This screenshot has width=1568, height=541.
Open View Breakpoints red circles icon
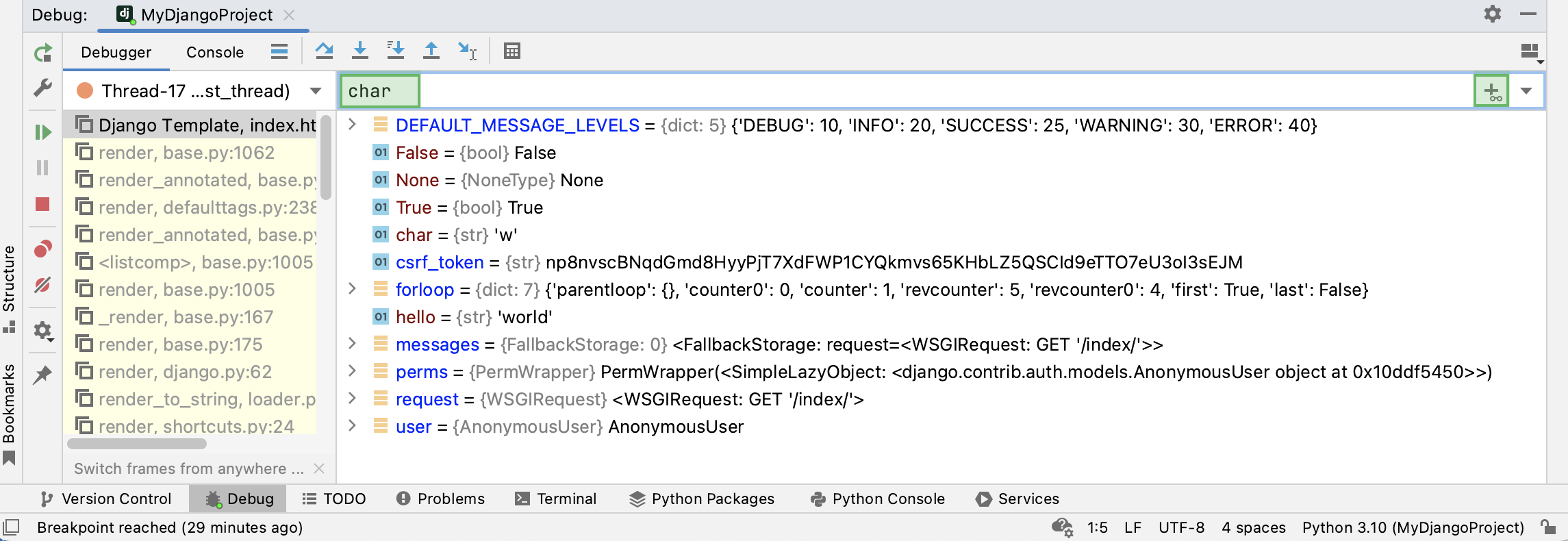(x=42, y=249)
